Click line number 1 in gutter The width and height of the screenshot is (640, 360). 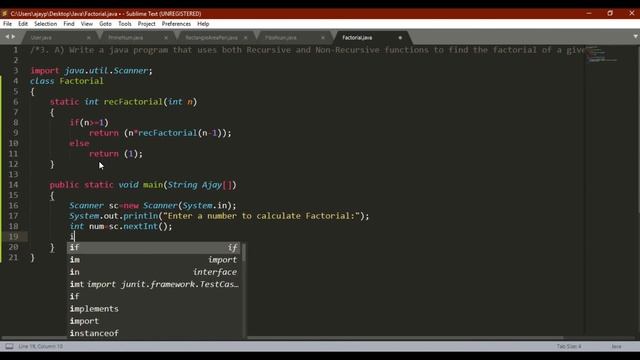15,50
